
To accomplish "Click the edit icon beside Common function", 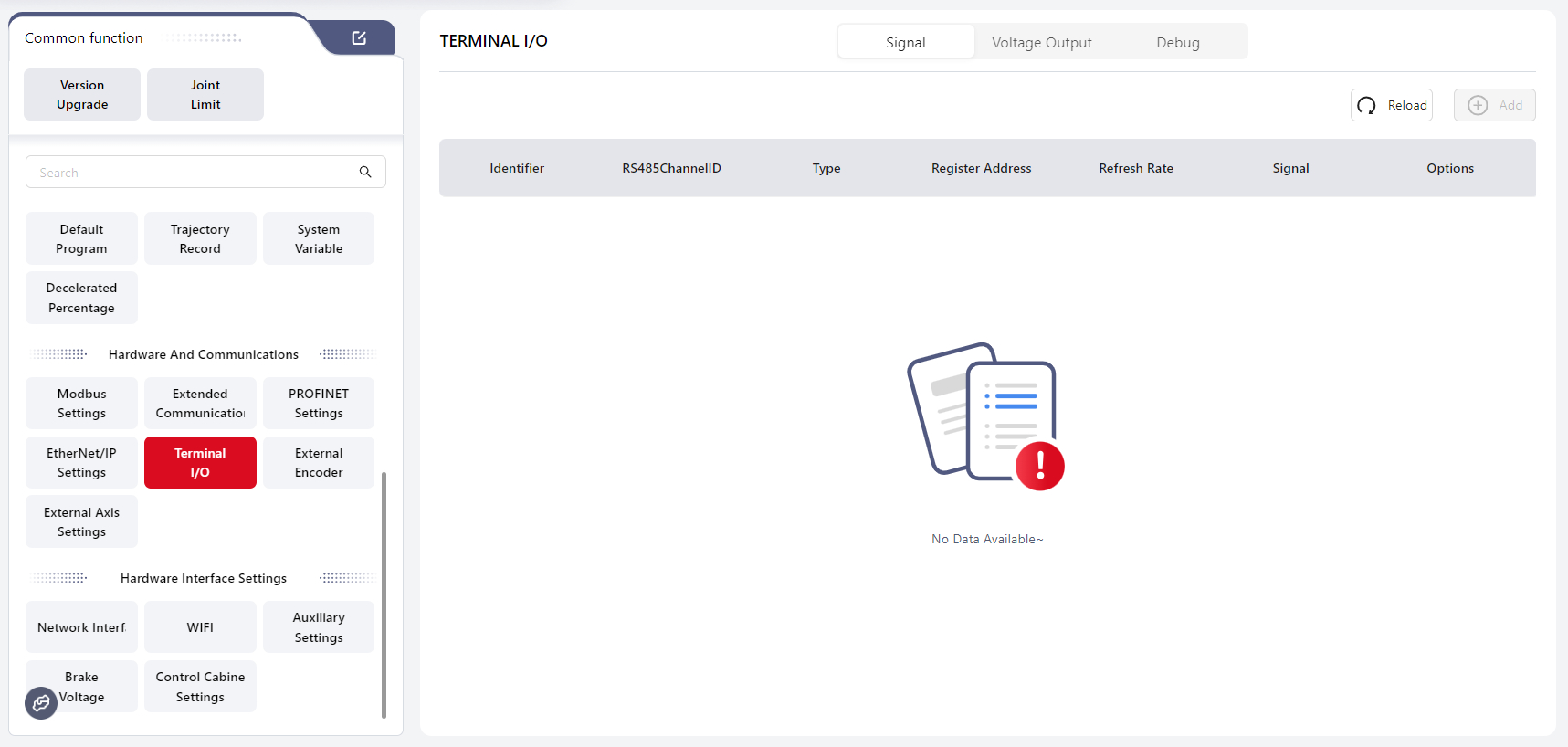I will pyautogui.click(x=359, y=37).
